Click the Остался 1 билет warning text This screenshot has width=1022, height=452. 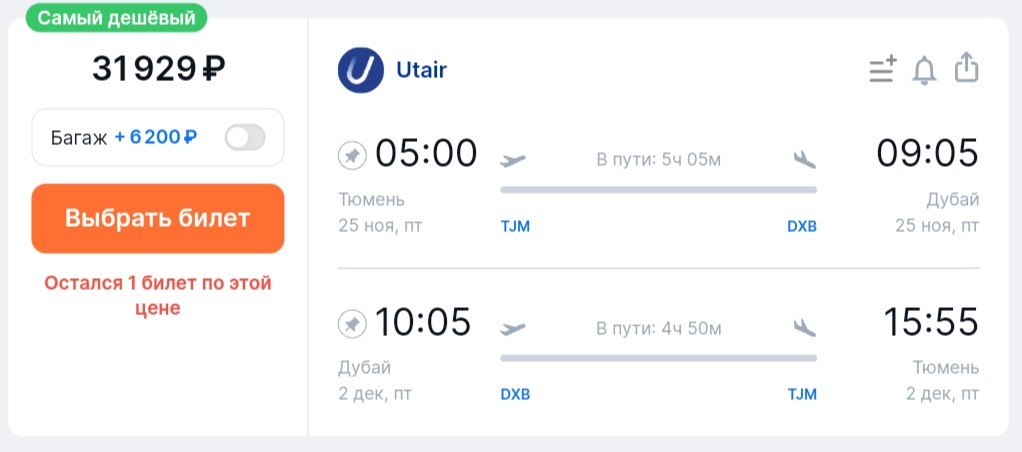(x=158, y=296)
